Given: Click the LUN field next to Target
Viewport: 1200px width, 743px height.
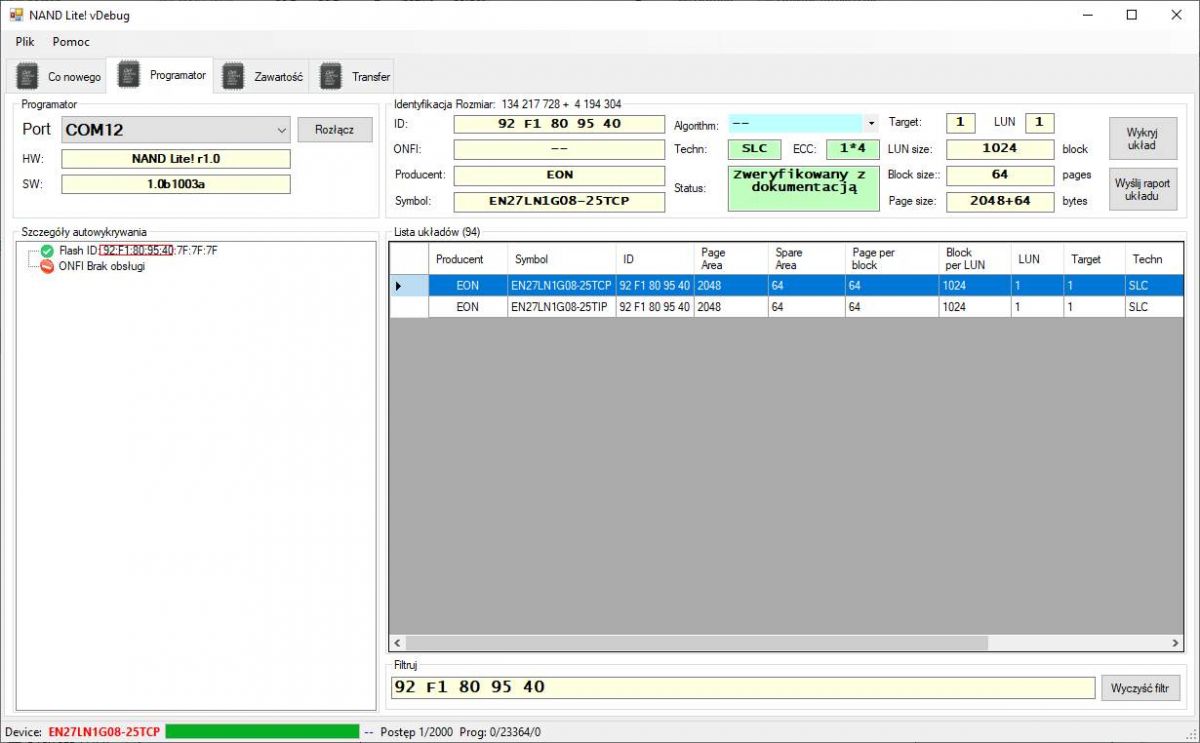Looking at the screenshot, I should (x=1039, y=123).
